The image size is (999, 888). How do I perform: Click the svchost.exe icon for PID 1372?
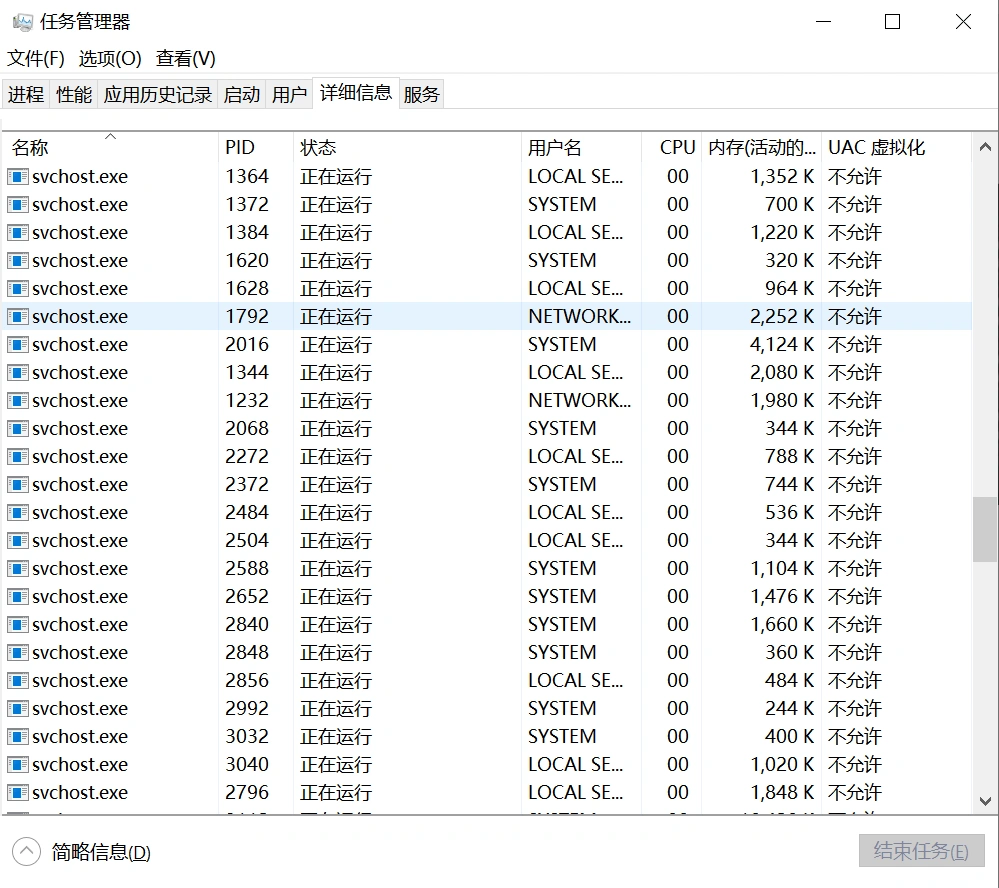pos(18,204)
